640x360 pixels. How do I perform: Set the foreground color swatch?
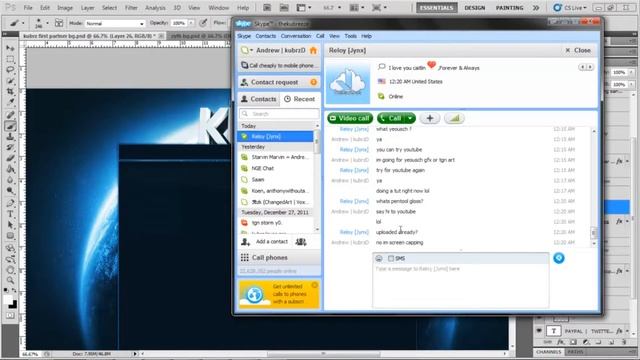click(8, 300)
